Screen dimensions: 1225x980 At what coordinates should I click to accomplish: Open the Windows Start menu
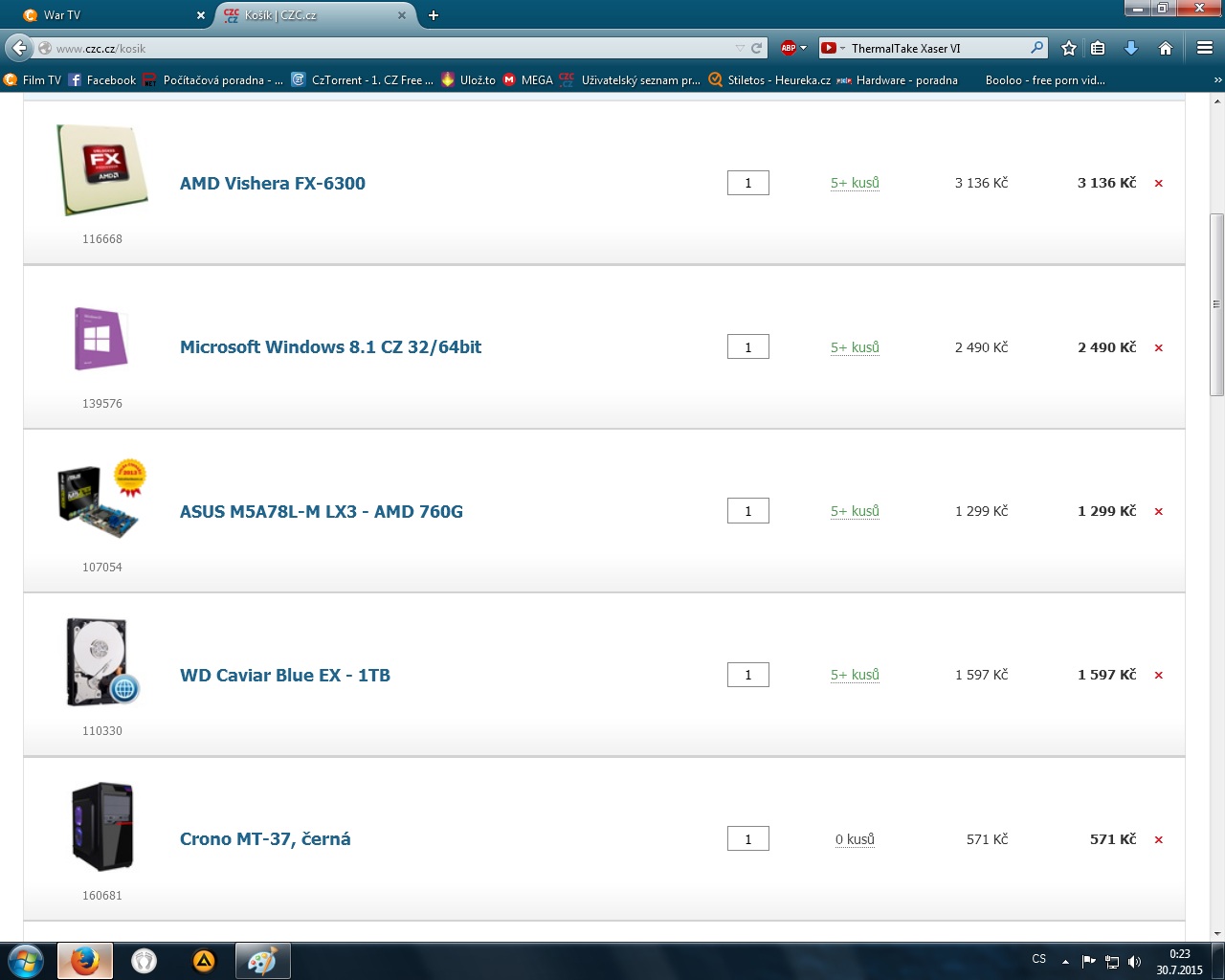[26, 961]
